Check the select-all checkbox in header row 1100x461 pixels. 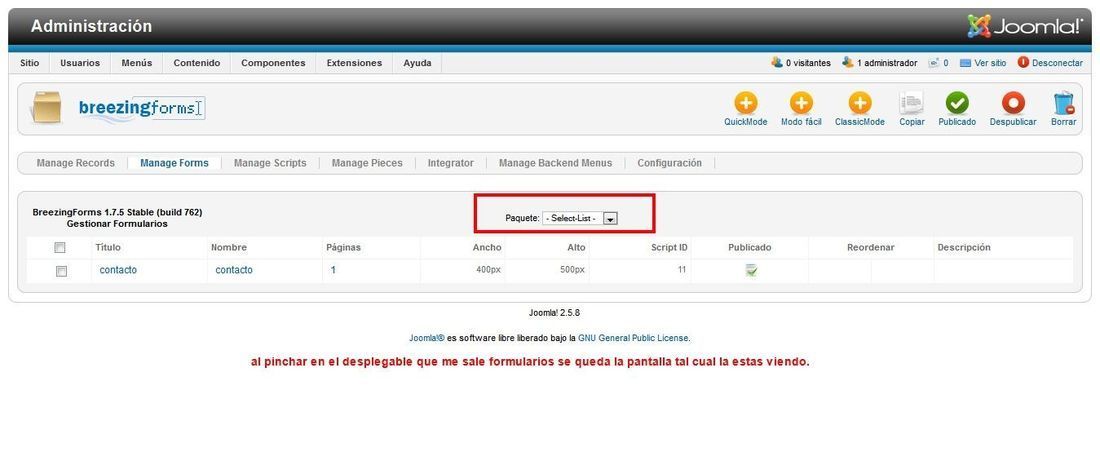point(60,248)
